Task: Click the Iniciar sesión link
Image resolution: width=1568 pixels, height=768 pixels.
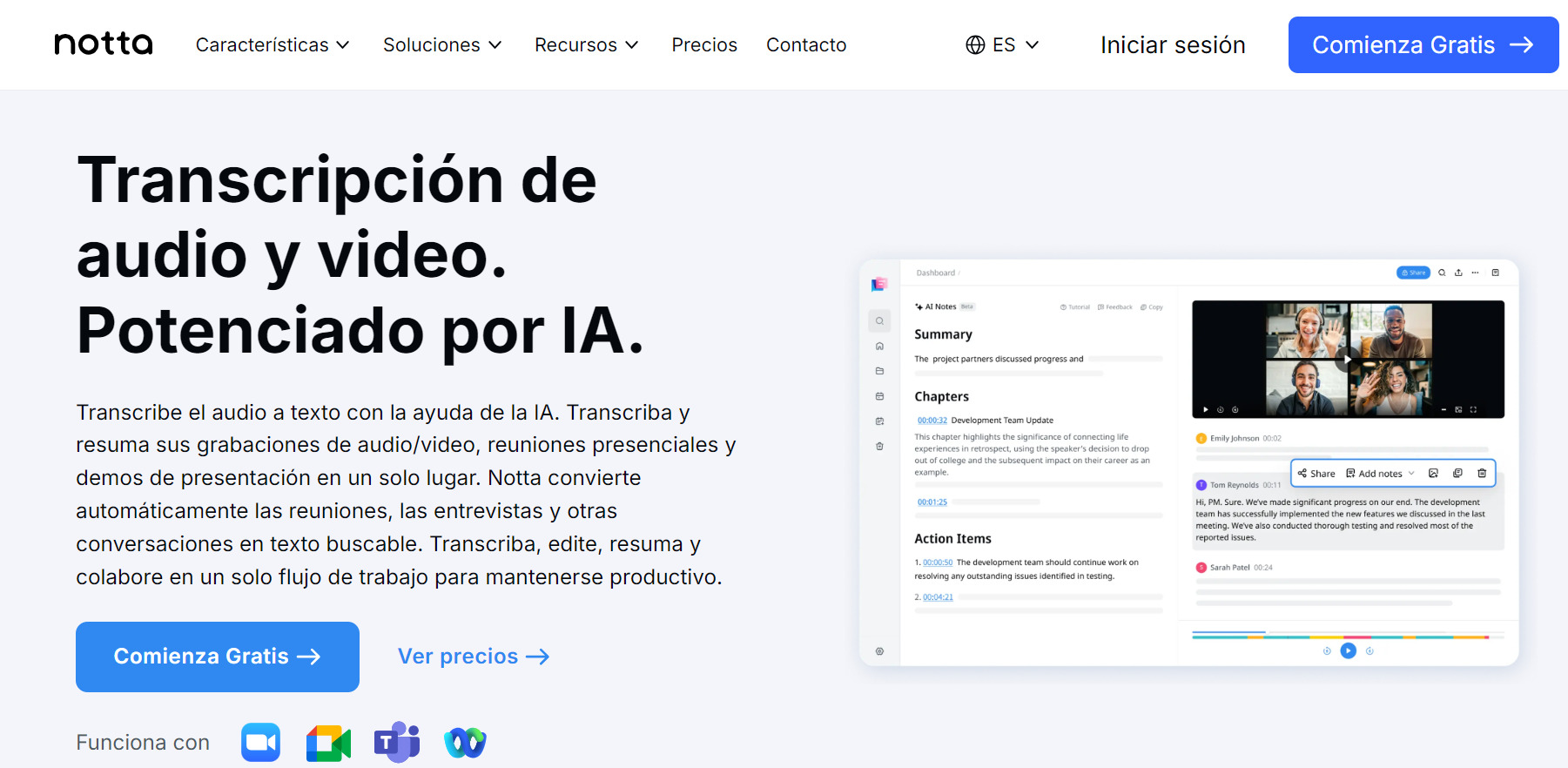Action: click(x=1173, y=45)
